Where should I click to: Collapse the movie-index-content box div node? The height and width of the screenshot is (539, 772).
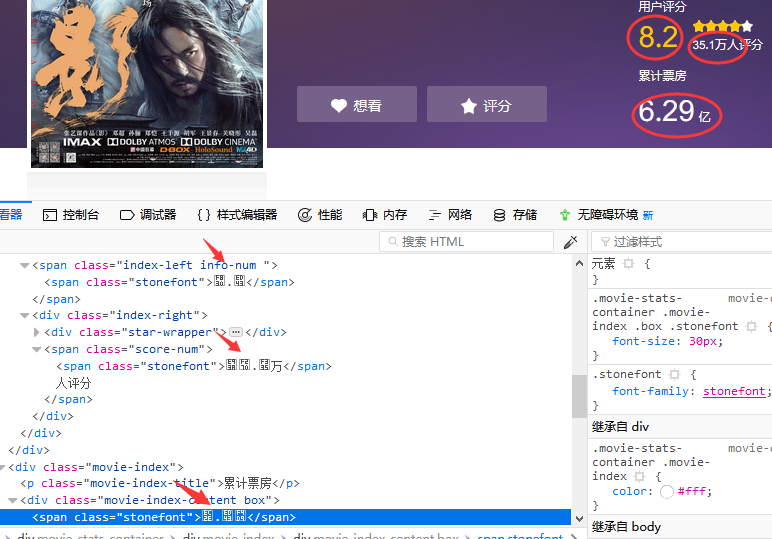(12, 501)
